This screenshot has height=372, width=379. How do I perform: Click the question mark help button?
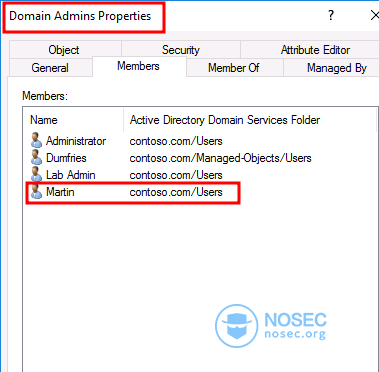[331, 15]
